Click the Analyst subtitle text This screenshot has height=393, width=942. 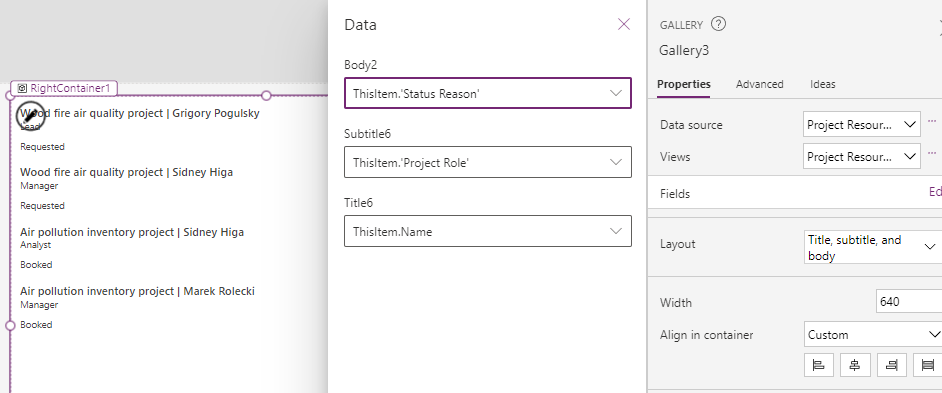pos(35,245)
